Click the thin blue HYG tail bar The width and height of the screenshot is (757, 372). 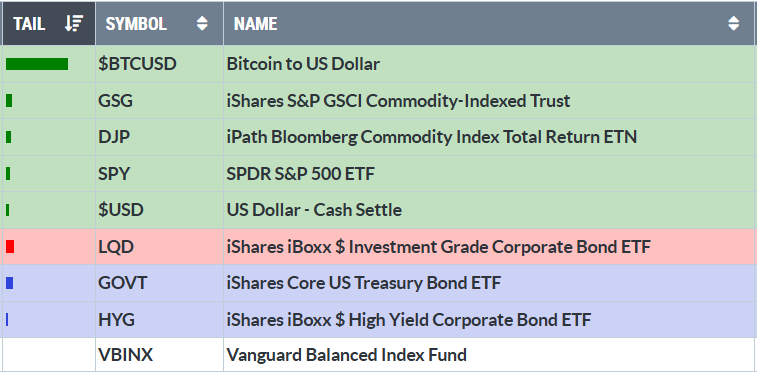pyautogui.click(x=7, y=319)
